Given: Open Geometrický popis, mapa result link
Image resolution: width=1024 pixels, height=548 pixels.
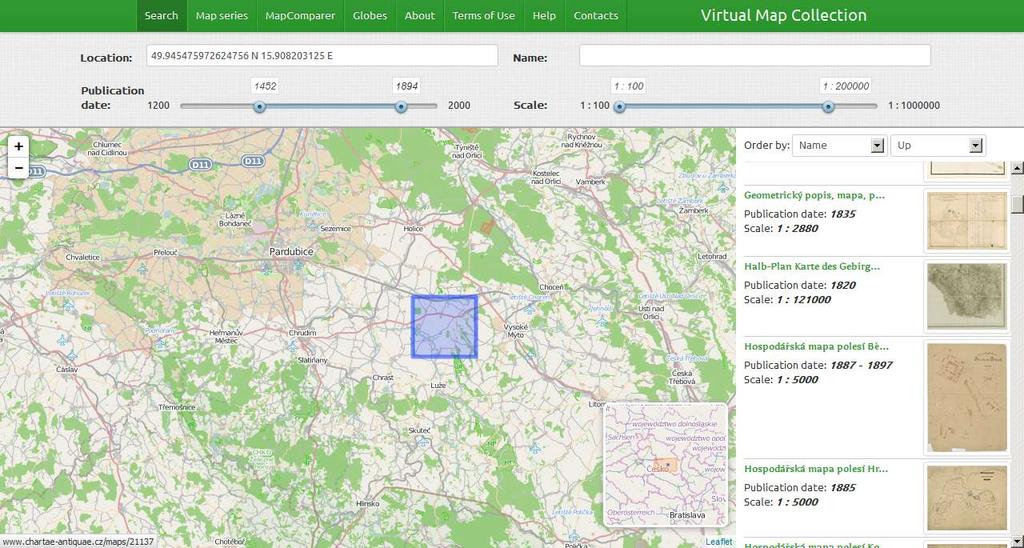Looking at the screenshot, I should tap(814, 195).
